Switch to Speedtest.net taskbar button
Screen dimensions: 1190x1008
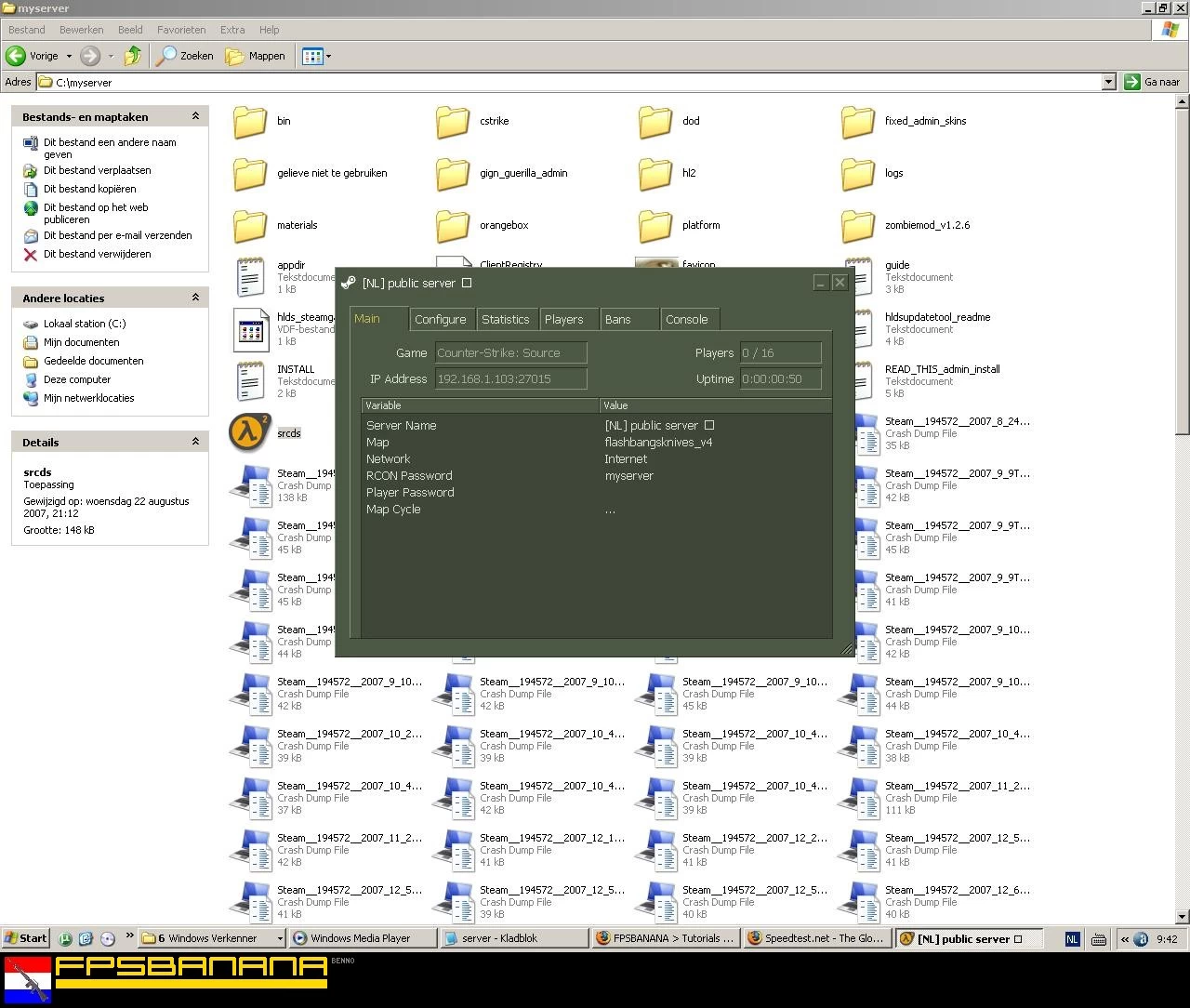tap(818, 938)
